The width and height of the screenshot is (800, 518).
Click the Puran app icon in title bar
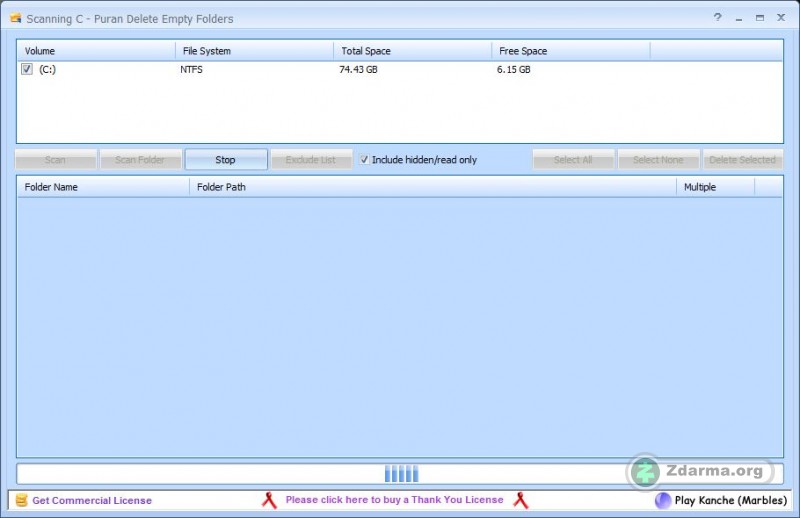[15, 18]
